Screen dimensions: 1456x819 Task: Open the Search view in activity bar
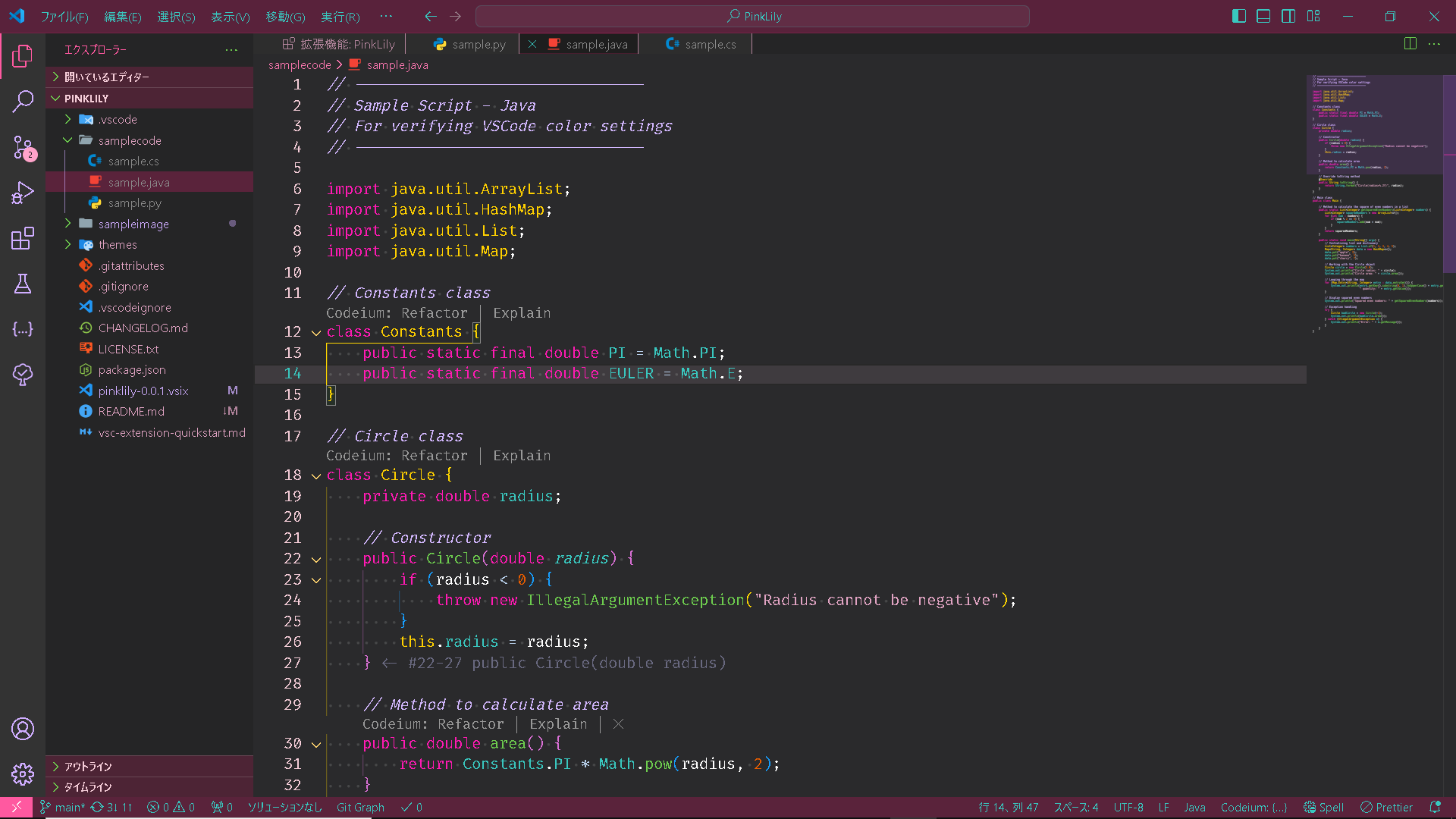click(23, 101)
